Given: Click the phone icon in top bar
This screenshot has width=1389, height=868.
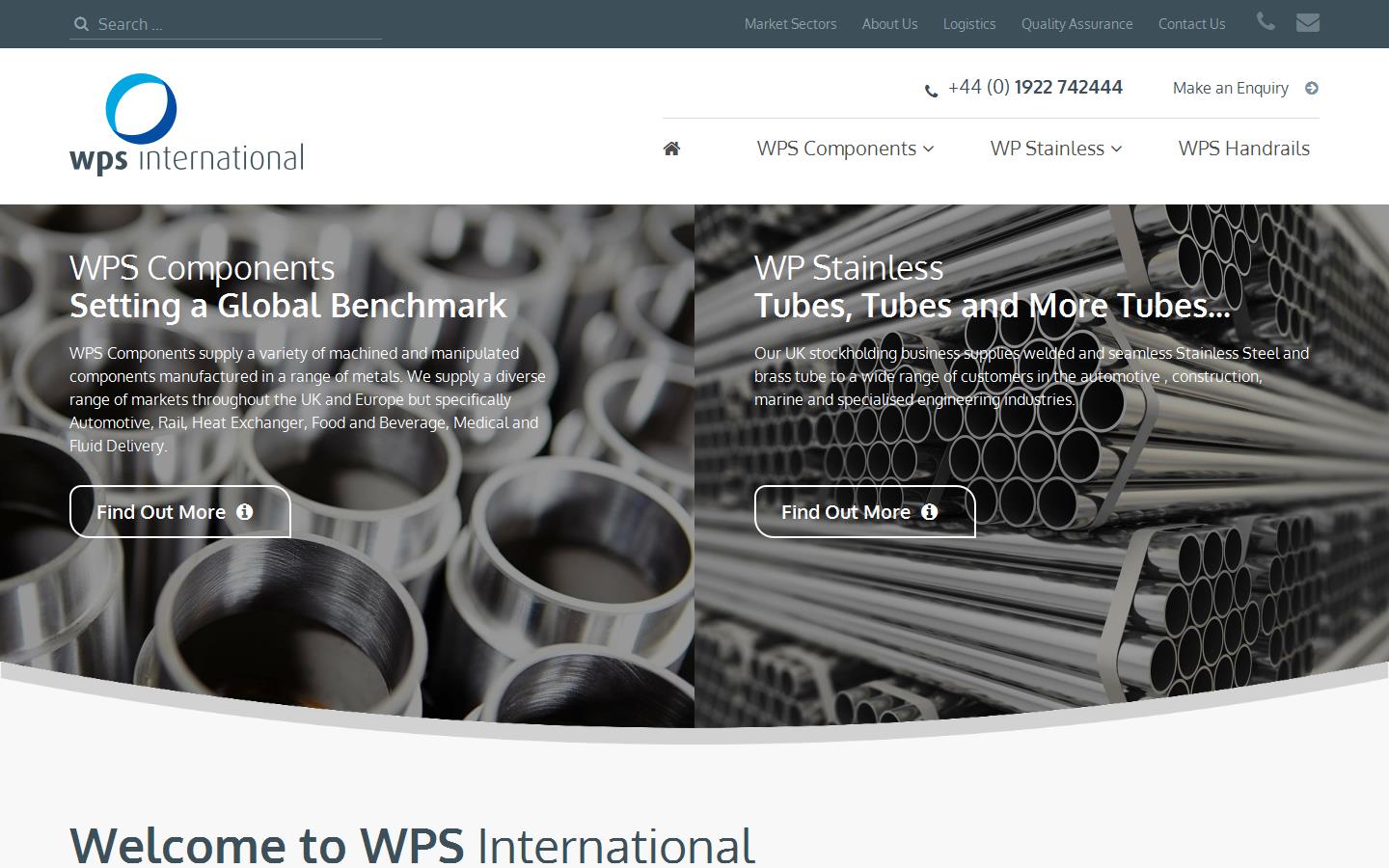Looking at the screenshot, I should point(1266,22).
